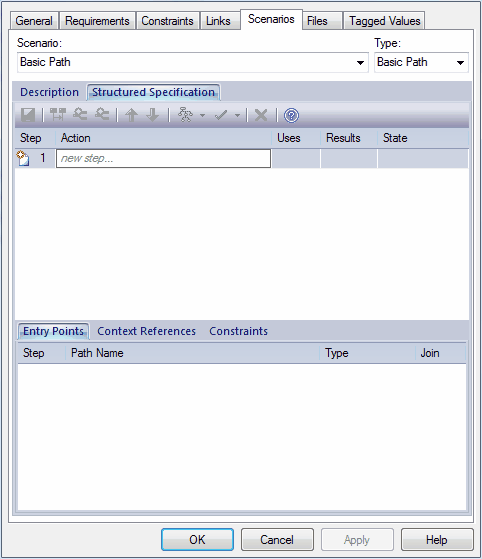Open the Tagged Values tab
This screenshot has height=559, width=482.
tap(384, 21)
